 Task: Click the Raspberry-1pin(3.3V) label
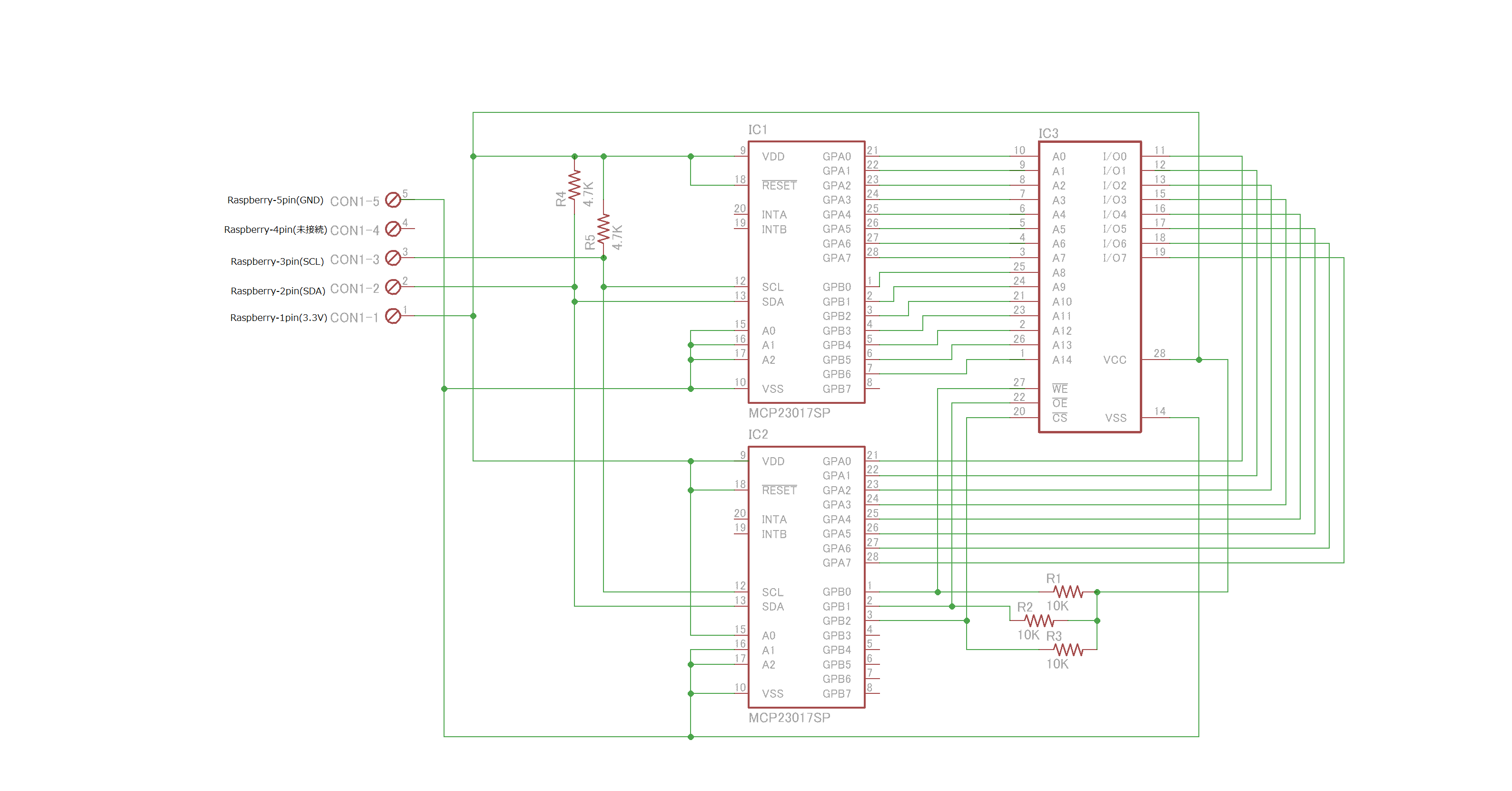click(278, 318)
